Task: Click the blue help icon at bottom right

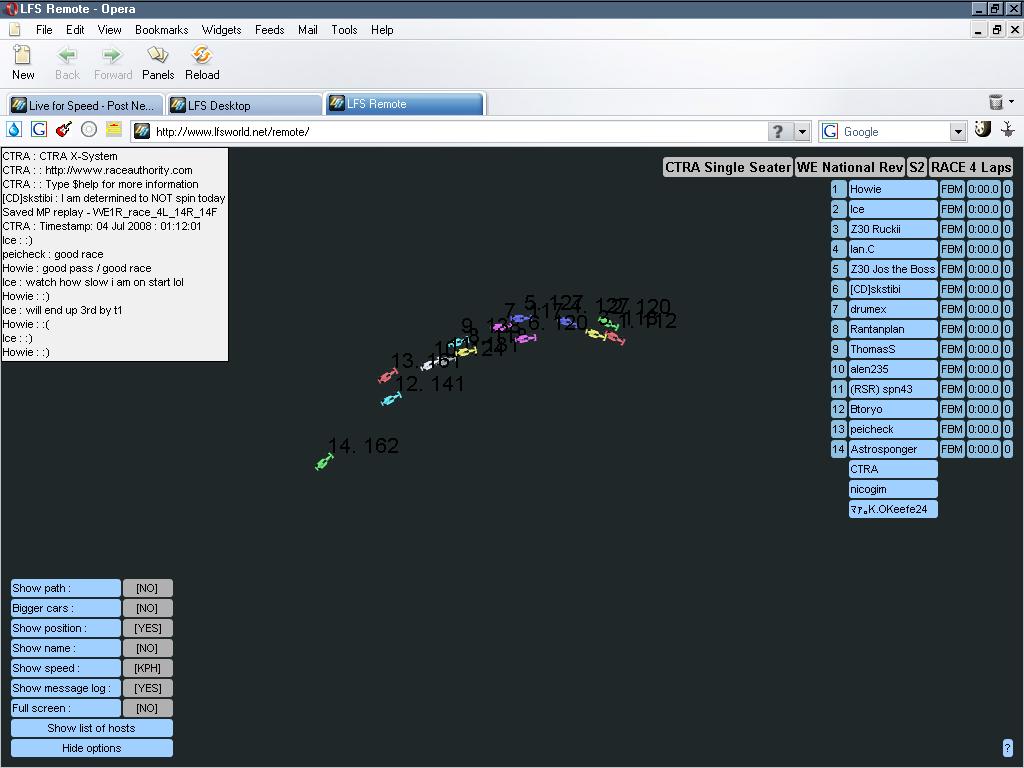Action: (x=1007, y=748)
